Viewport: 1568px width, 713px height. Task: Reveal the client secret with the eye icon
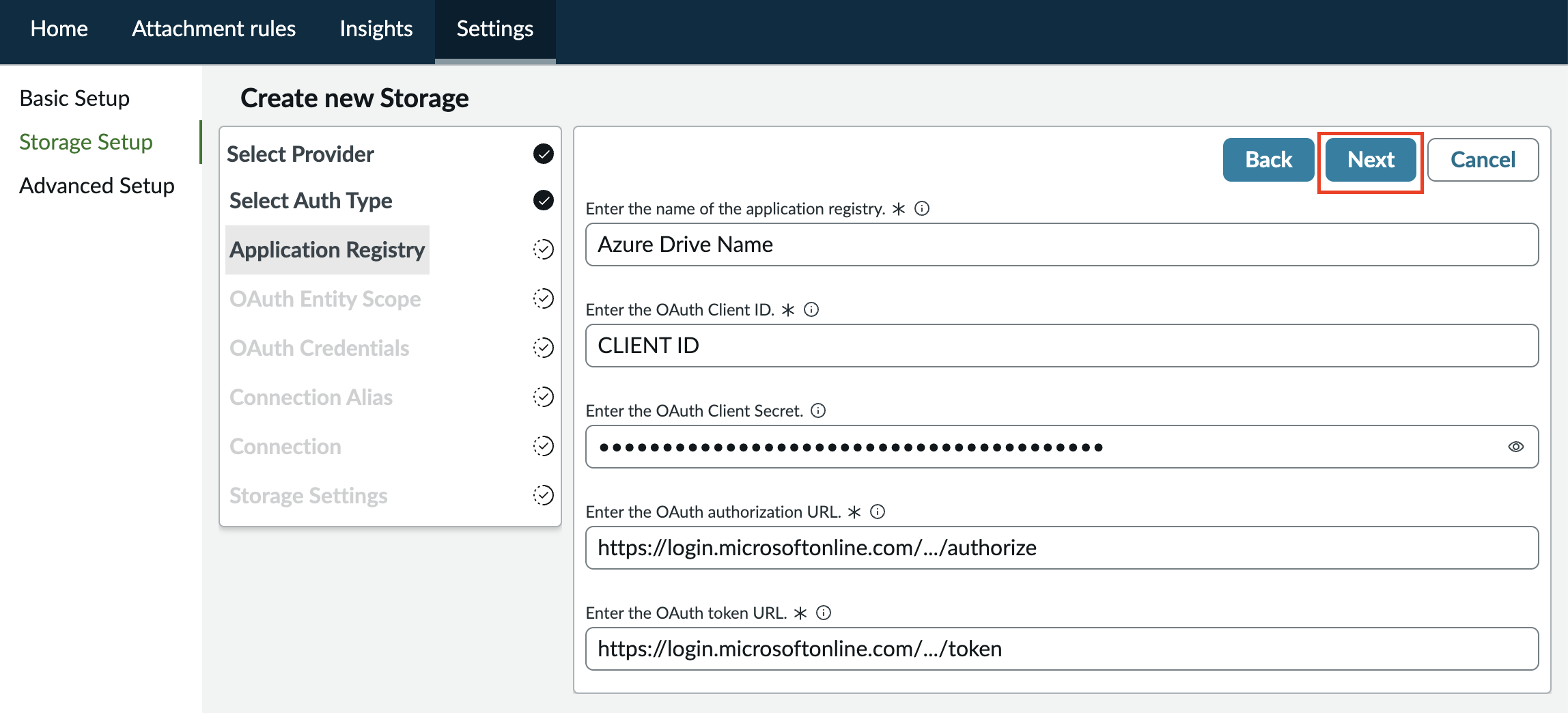point(1515,447)
